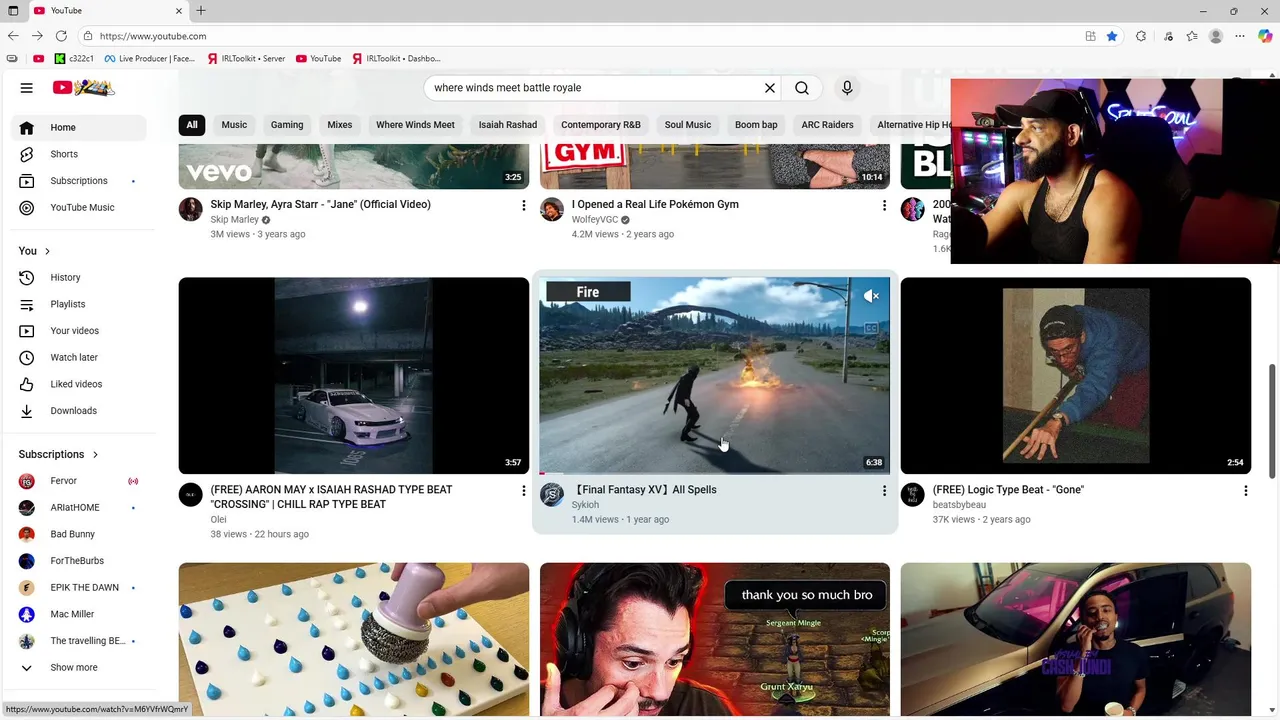This screenshot has height=720, width=1280.
Task: Click the browser back arrow
Action: (13, 36)
